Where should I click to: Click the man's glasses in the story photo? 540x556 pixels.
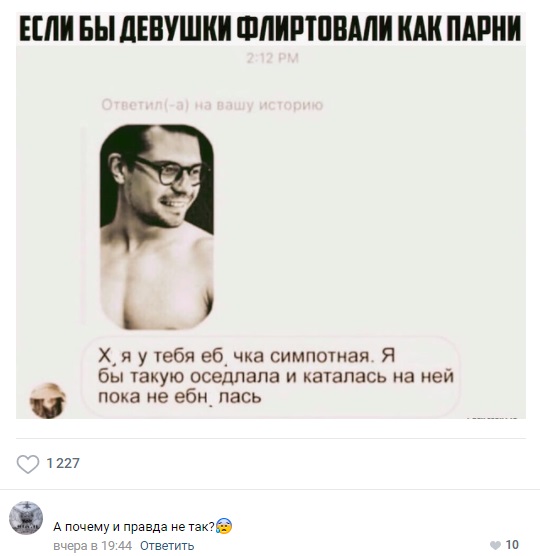[x=173, y=171]
